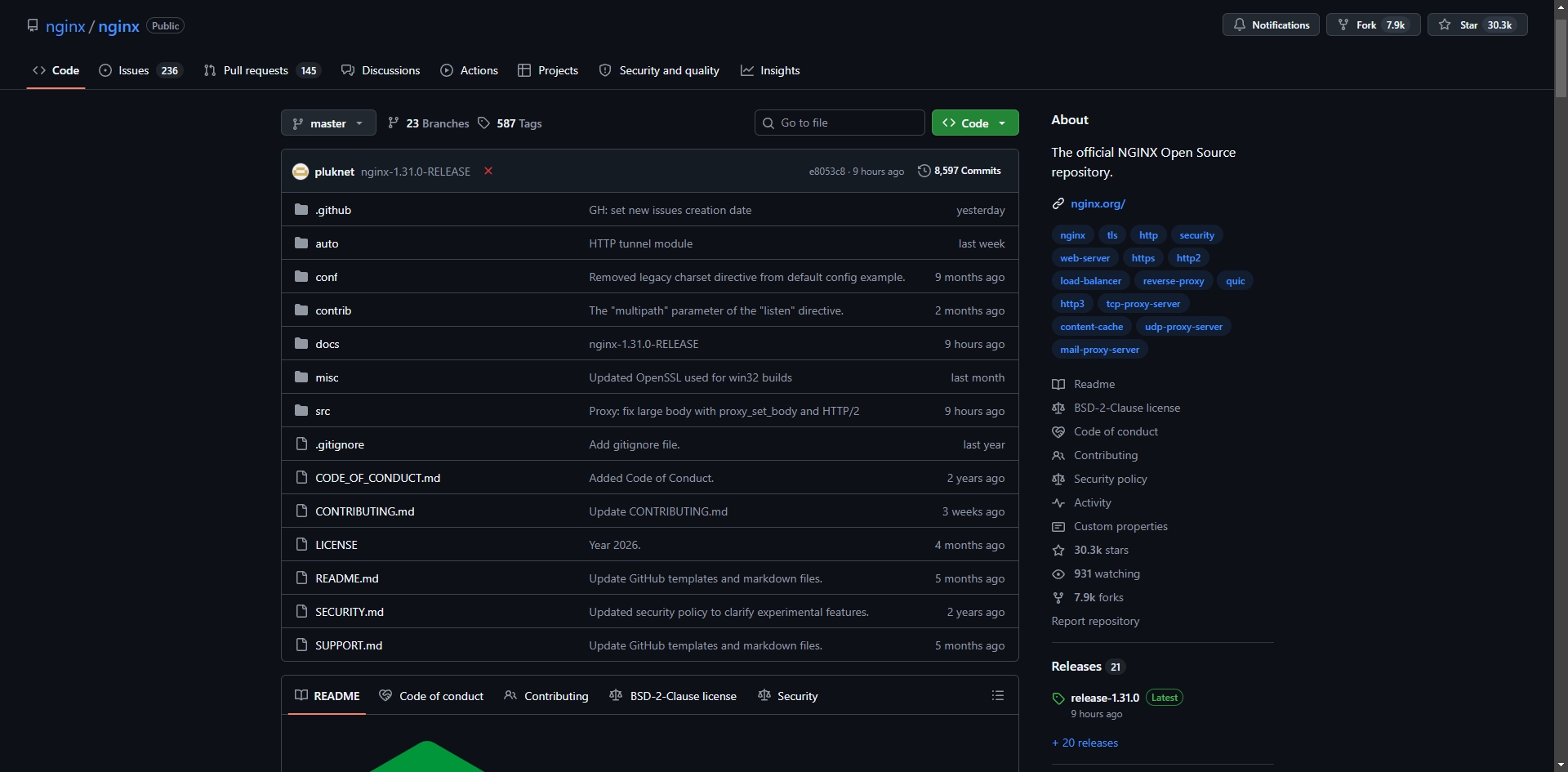Click the fork icon beside 7.9k forks
Image resolution: width=1568 pixels, height=772 pixels.
(1058, 597)
